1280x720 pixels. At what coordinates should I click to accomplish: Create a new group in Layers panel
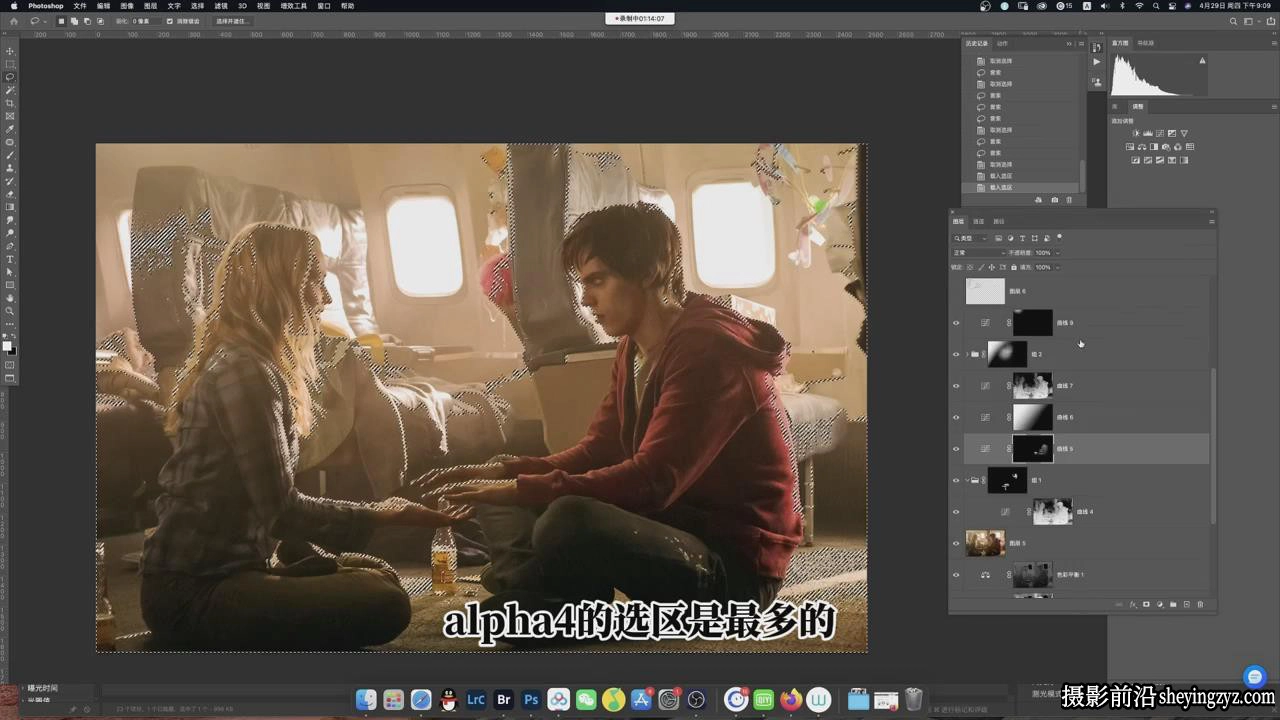(x=1173, y=605)
